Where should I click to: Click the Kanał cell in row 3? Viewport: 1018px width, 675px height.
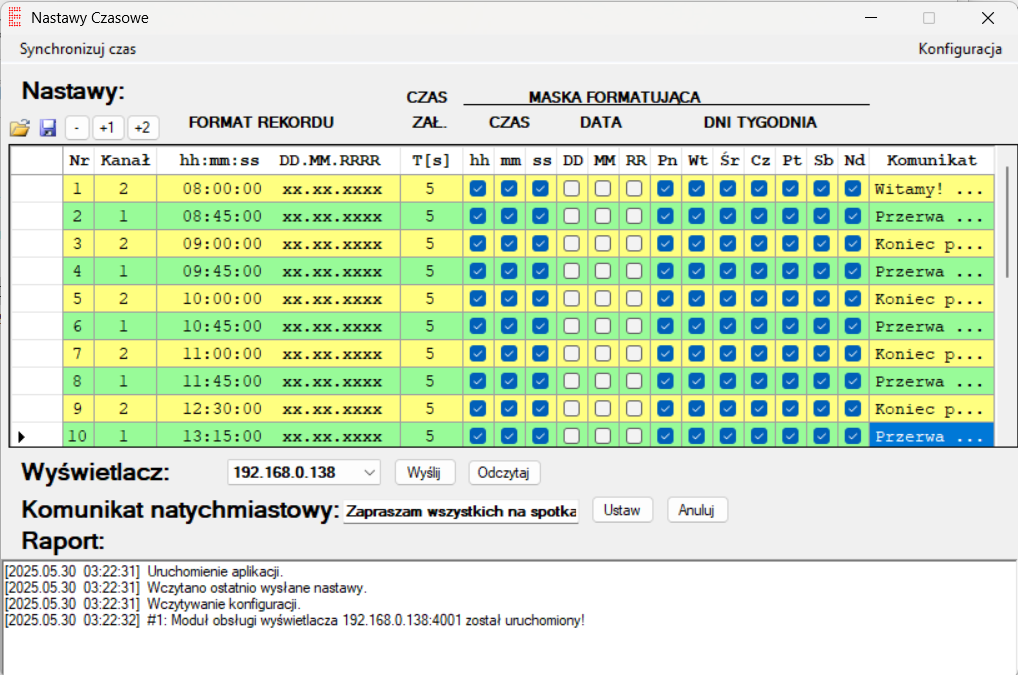pyautogui.click(x=124, y=243)
